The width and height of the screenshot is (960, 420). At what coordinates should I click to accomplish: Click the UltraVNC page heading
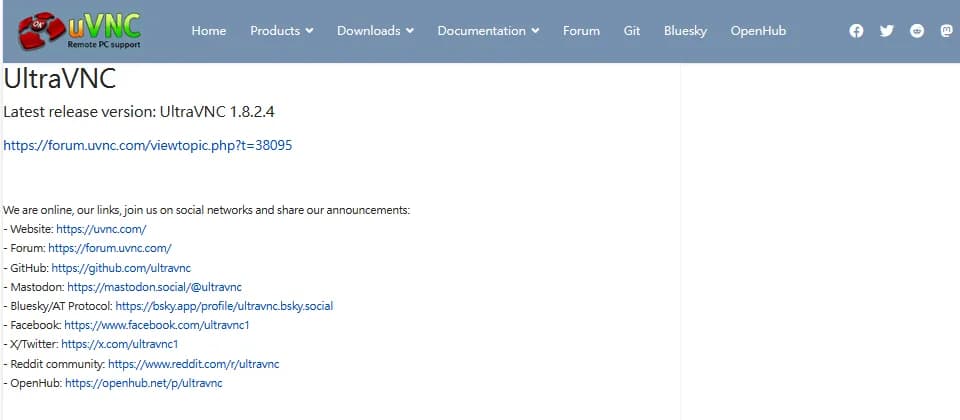pos(59,80)
